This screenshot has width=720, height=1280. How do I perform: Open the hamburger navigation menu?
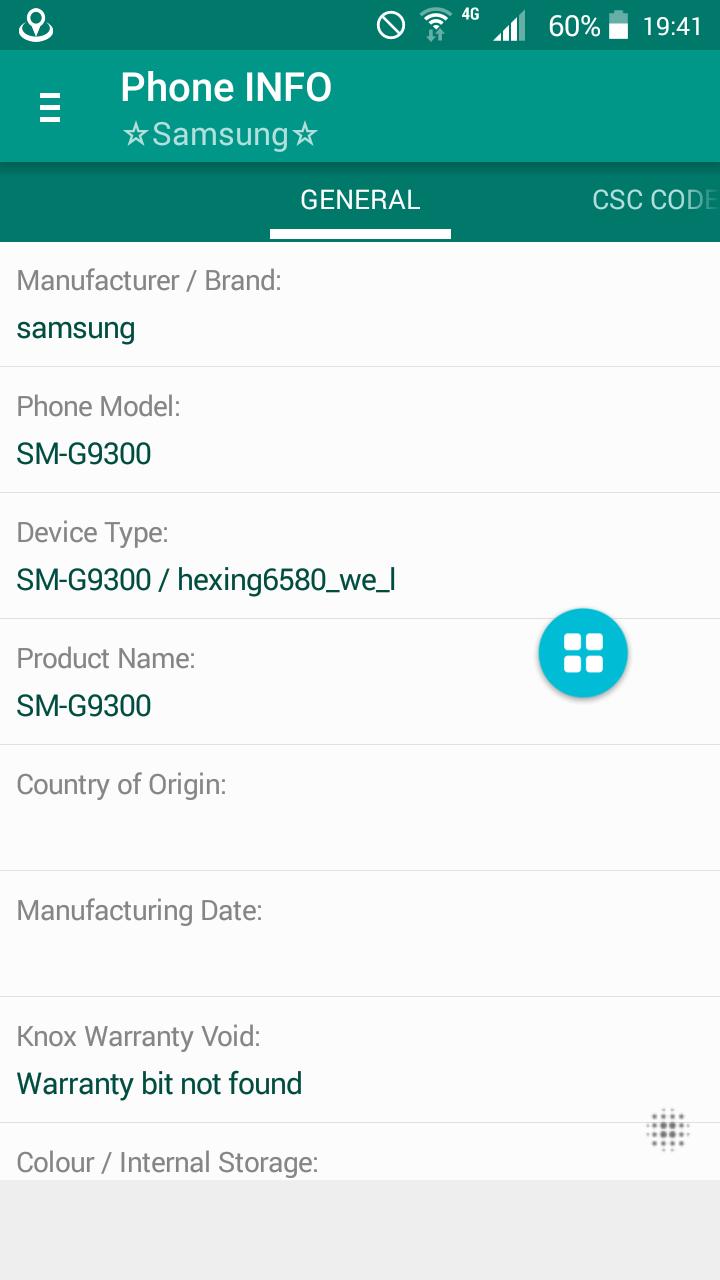[49, 107]
